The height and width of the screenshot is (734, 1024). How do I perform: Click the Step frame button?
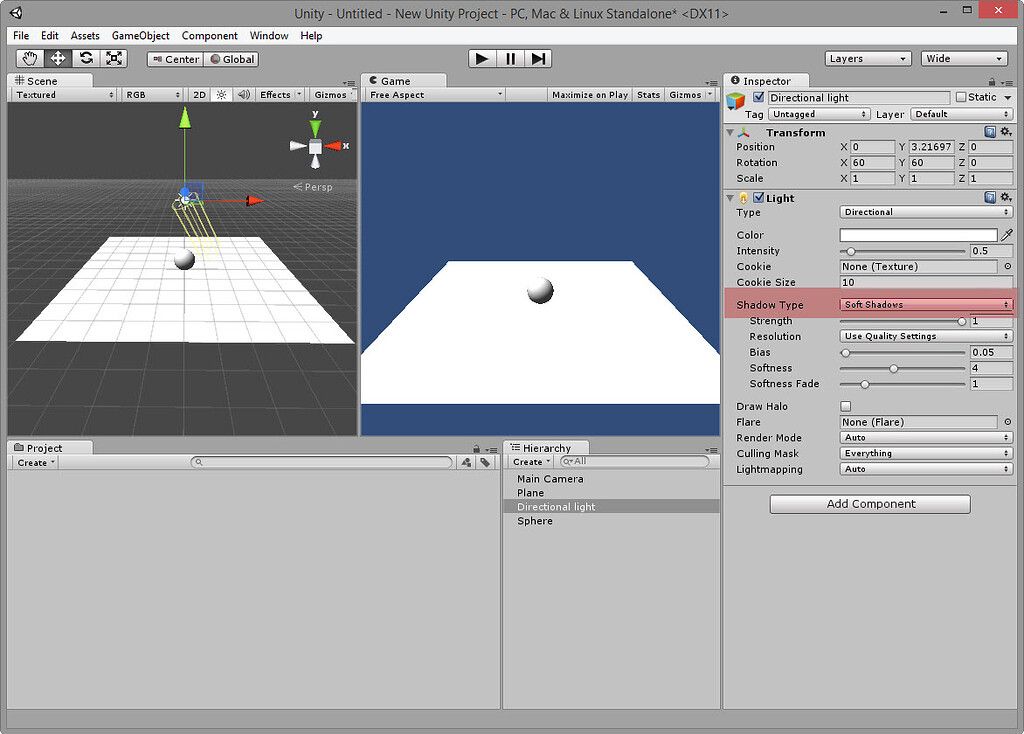tap(538, 59)
